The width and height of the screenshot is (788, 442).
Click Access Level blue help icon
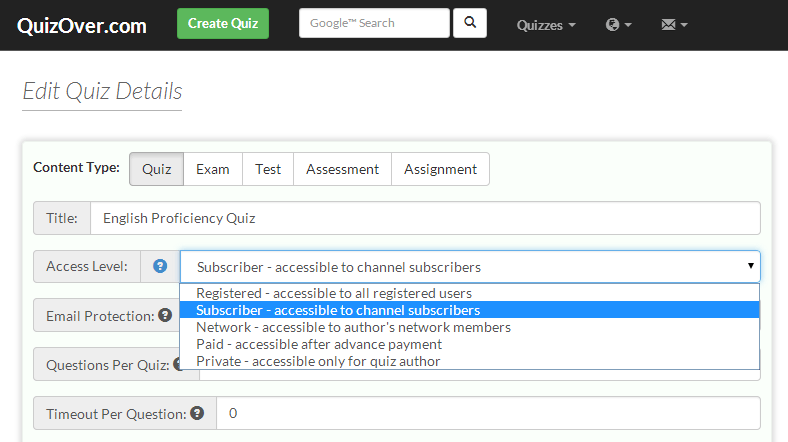tap(160, 266)
